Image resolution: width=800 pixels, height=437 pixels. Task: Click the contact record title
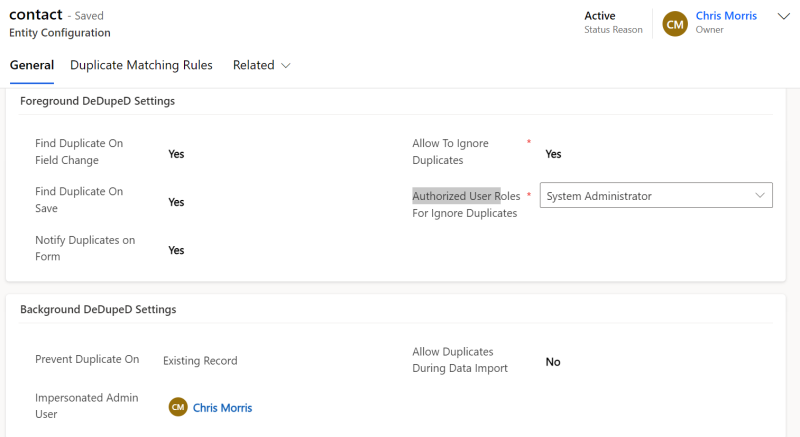coord(36,15)
